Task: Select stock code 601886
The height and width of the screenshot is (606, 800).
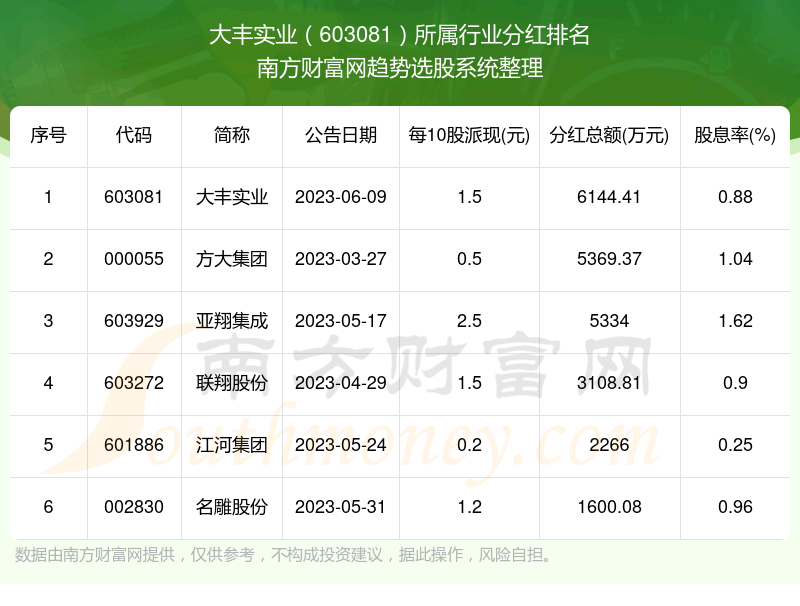Action: [134, 445]
